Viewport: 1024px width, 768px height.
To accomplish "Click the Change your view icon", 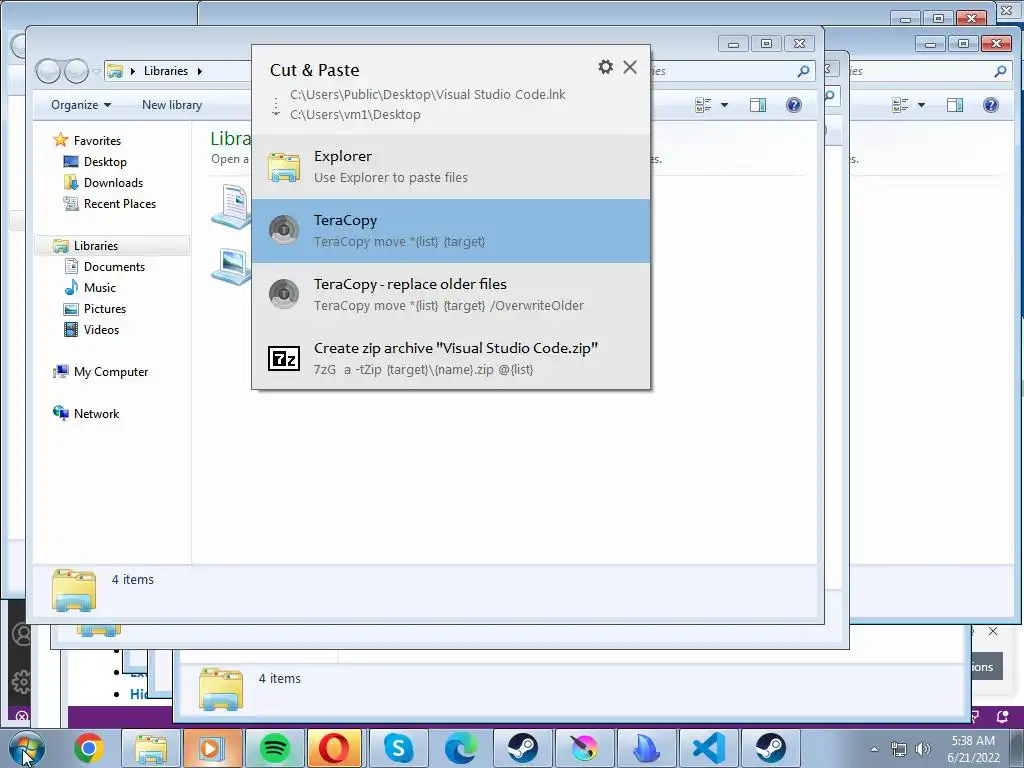I will tap(703, 105).
